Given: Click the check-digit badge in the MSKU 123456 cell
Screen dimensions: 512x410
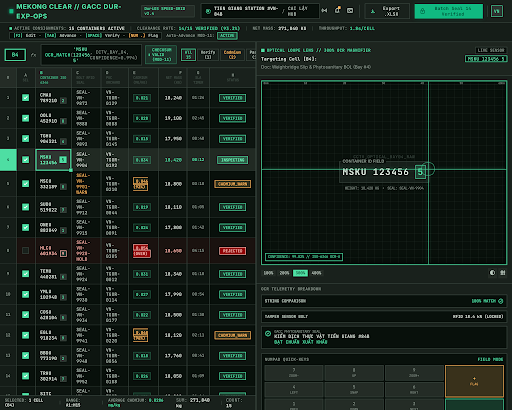Looking at the screenshot, I should [x=63, y=160].
